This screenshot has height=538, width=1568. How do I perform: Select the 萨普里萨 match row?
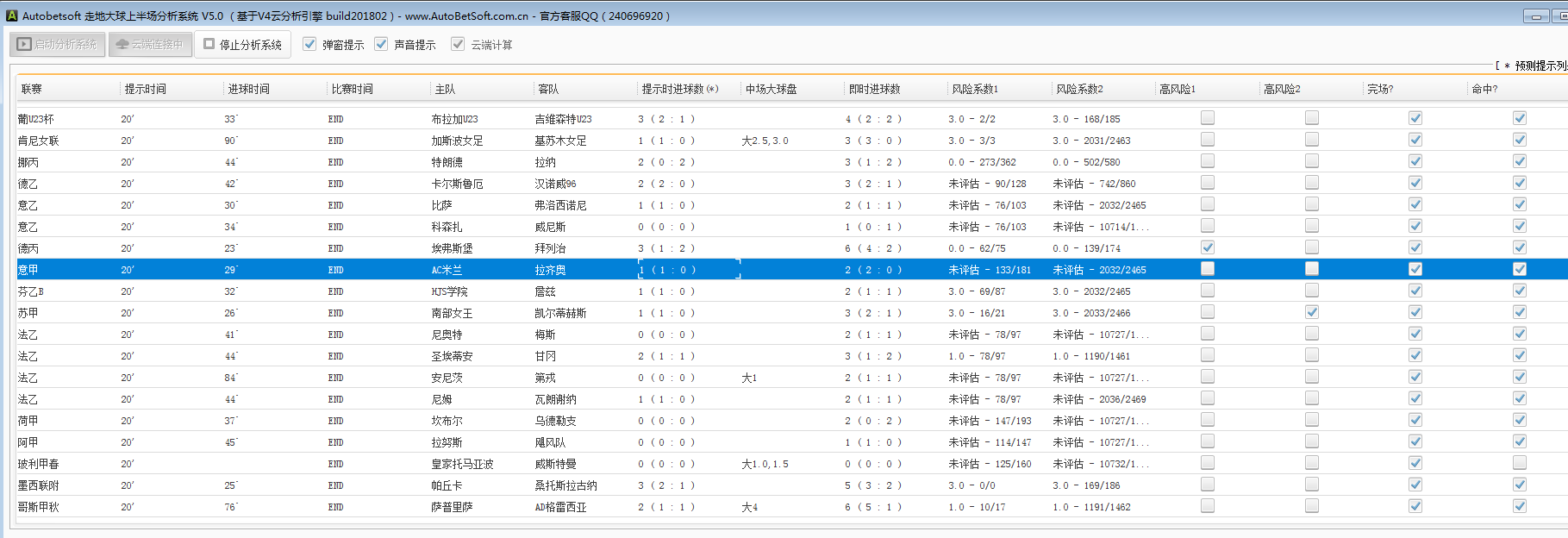[452, 507]
